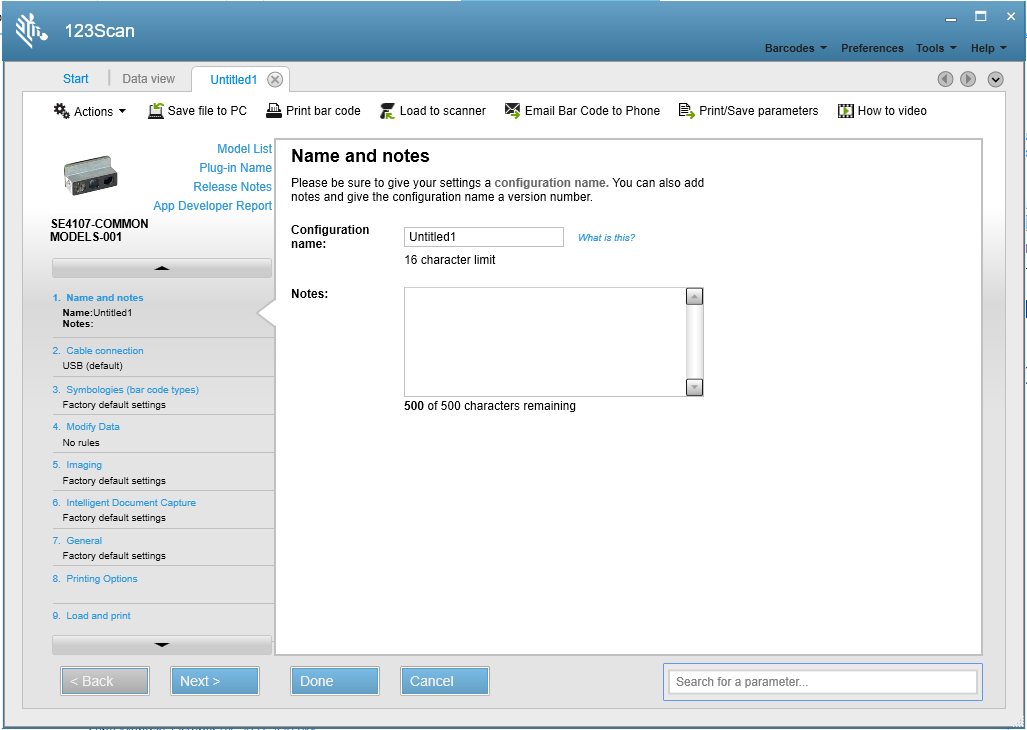The width and height of the screenshot is (1027, 730).
Task: Open the Tools menu
Action: 936,48
